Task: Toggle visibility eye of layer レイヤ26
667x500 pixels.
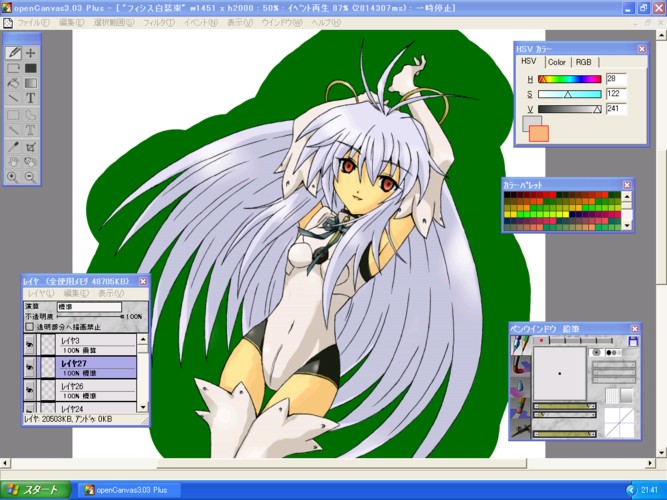Action: click(x=29, y=390)
